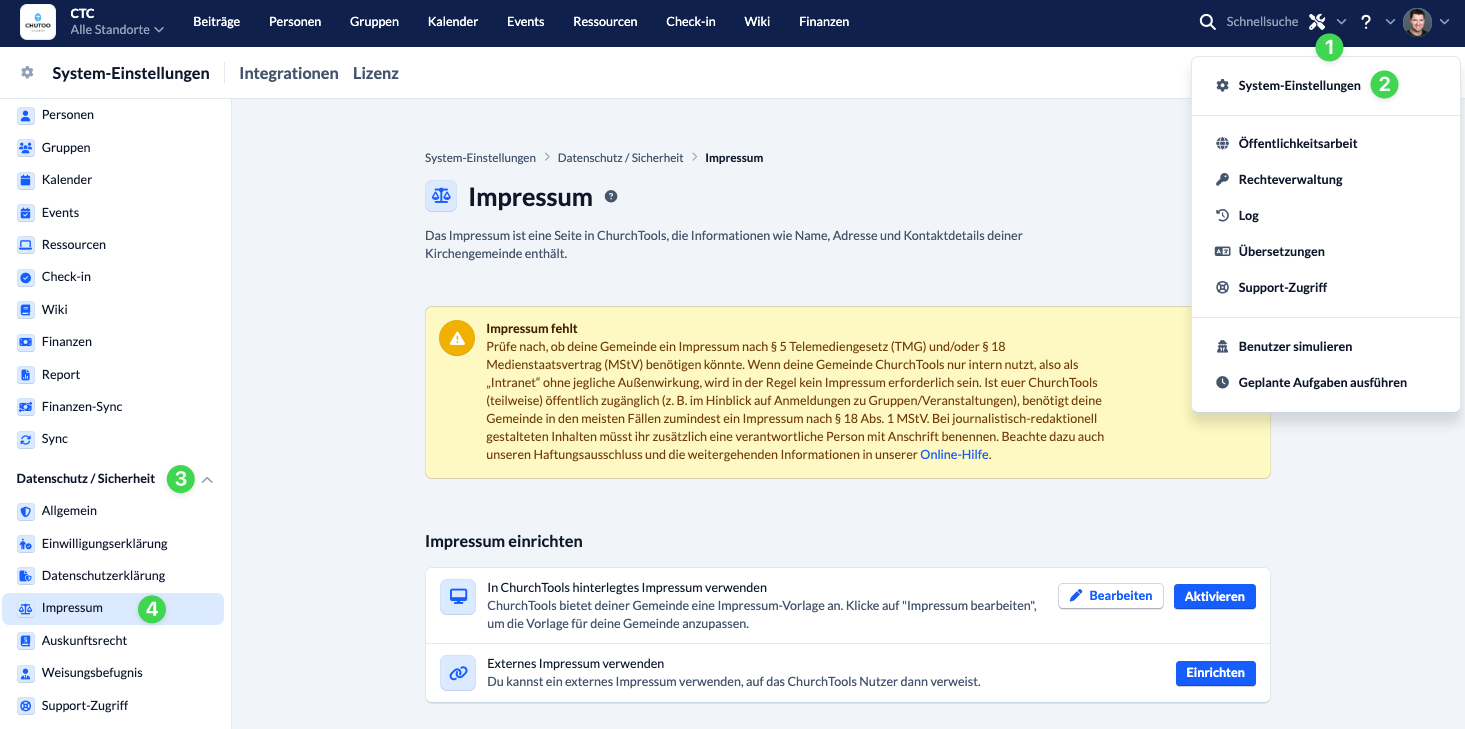Open Ressourcen in the top navigation
Image resolution: width=1465 pixels, height=729 pixels.
pos(605,22)
